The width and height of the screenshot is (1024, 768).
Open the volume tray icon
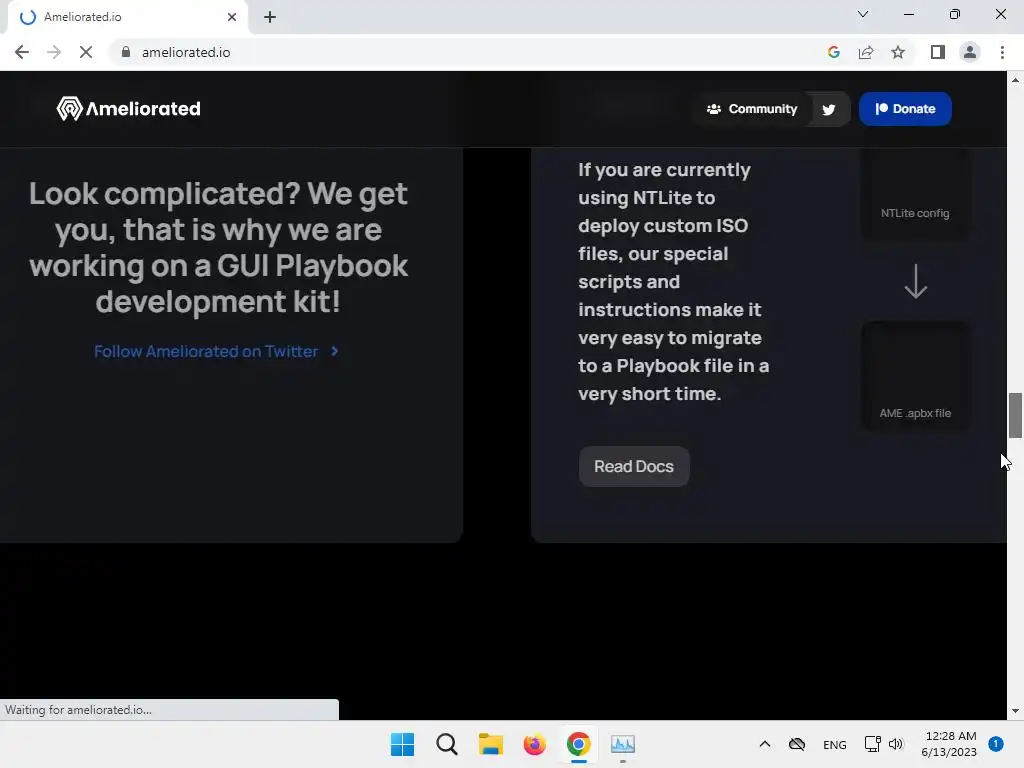(x=896, y=744)
